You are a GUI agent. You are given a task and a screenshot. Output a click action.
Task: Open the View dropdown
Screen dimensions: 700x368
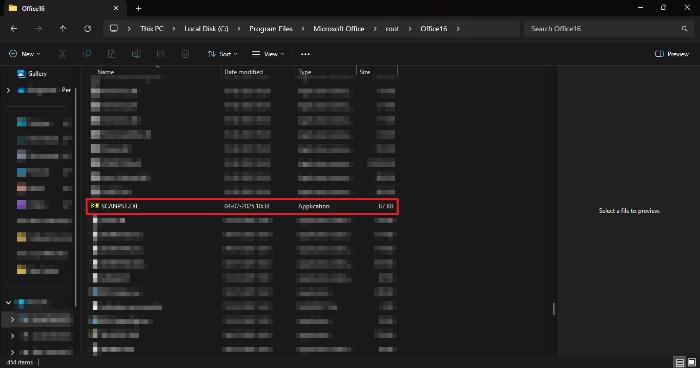pyautogui.click(x=268, y=54)
